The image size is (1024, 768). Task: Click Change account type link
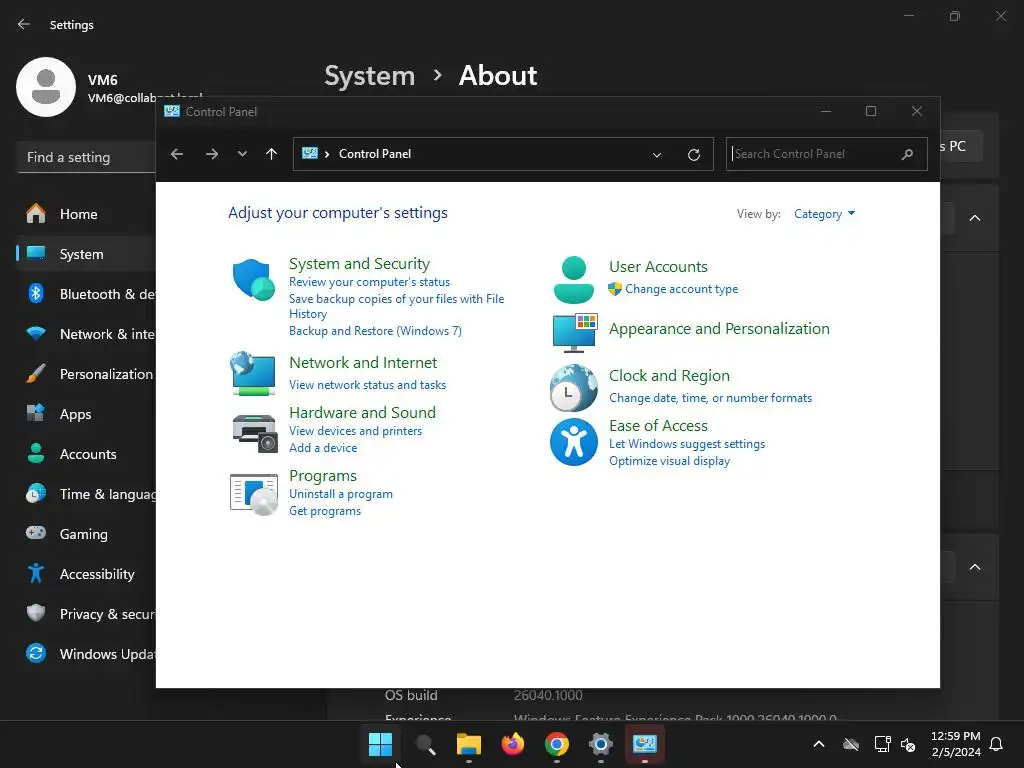pyautogui.click(x=681, y=289)
